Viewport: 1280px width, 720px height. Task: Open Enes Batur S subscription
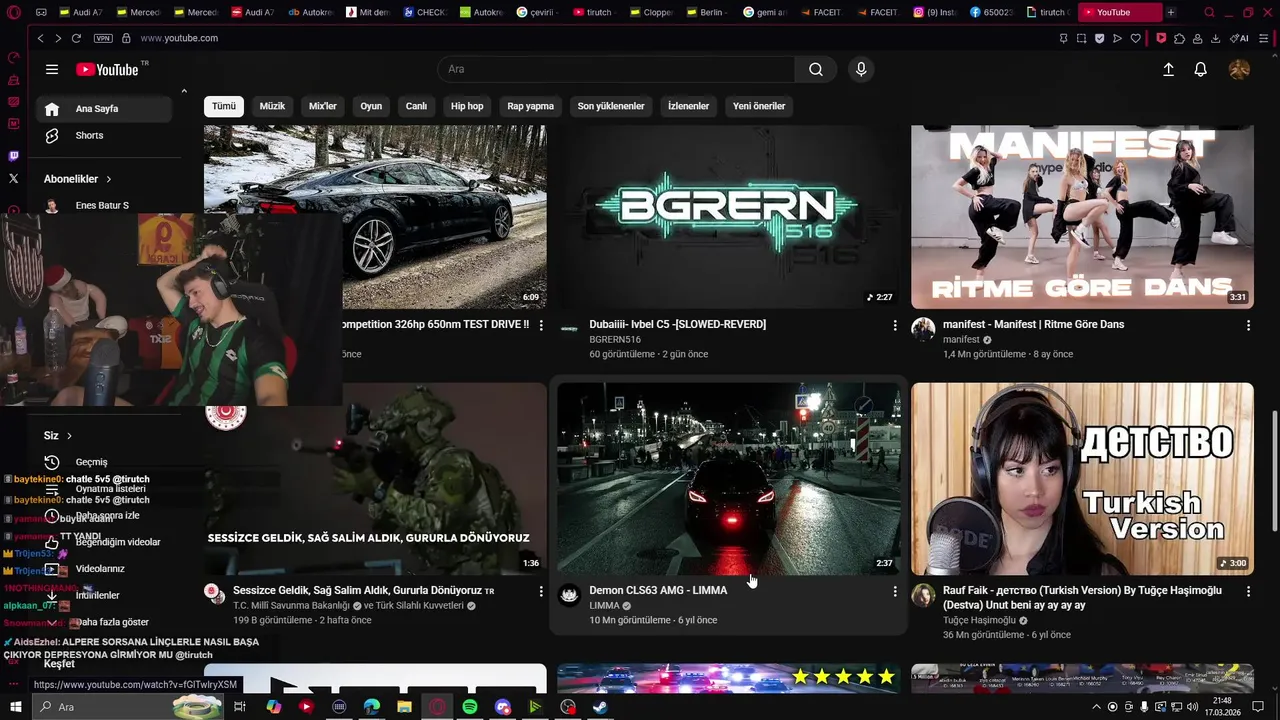(104, 205)
